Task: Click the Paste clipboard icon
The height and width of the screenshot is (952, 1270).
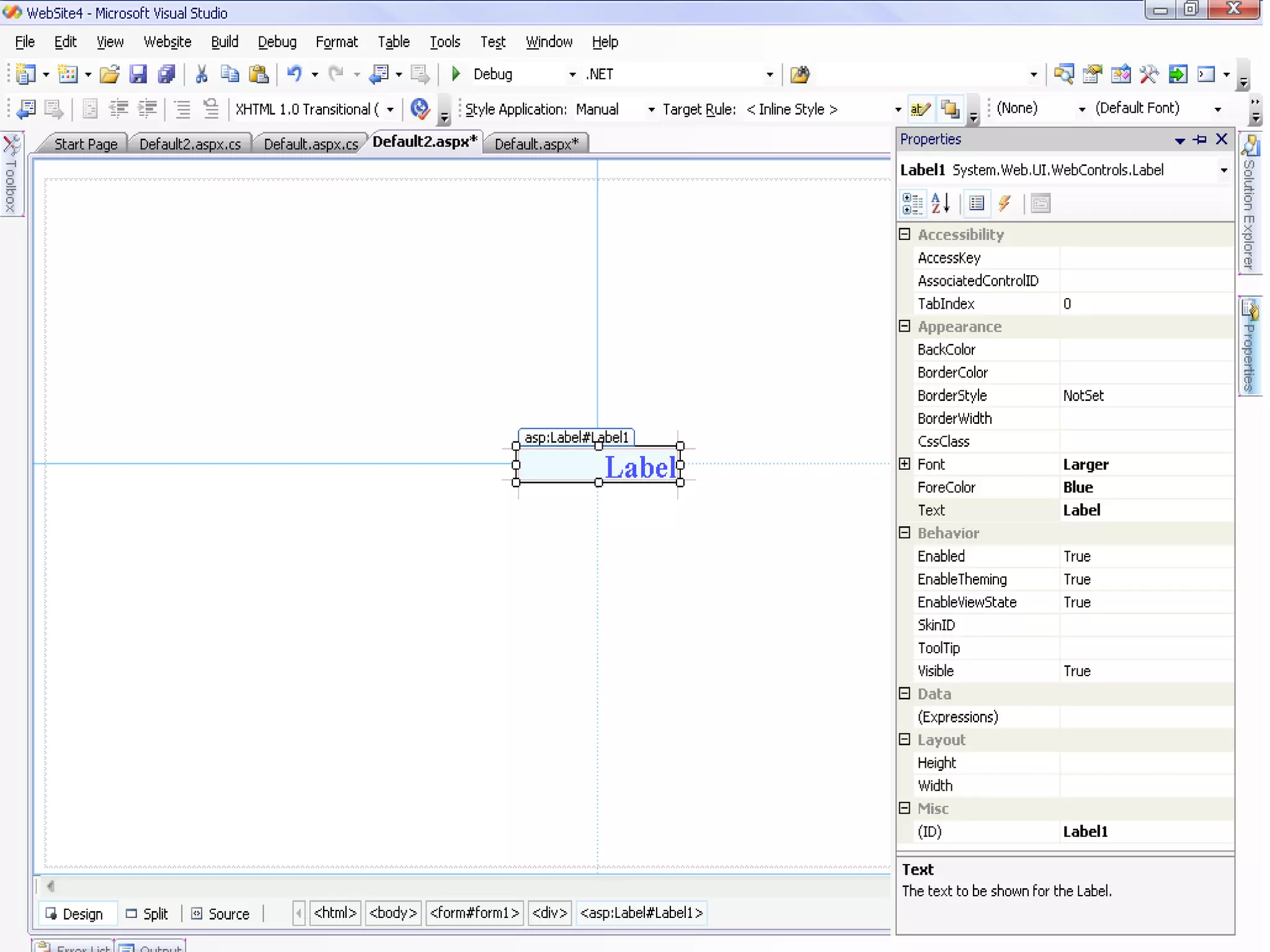Action: click(x=258, y=74)
